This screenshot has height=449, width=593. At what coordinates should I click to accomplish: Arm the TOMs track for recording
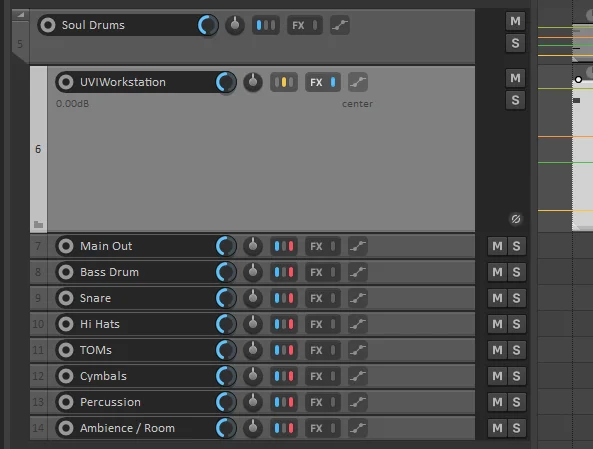coord(66,350)
